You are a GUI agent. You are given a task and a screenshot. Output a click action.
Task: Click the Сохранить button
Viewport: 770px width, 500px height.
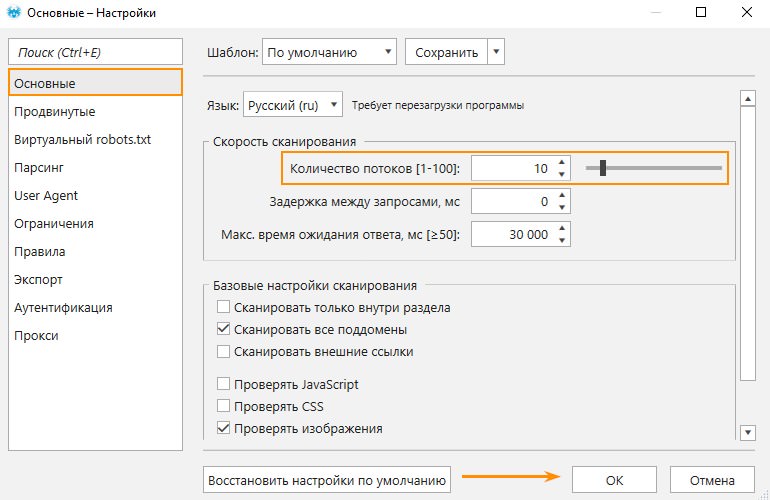click(x=446, y=52)
